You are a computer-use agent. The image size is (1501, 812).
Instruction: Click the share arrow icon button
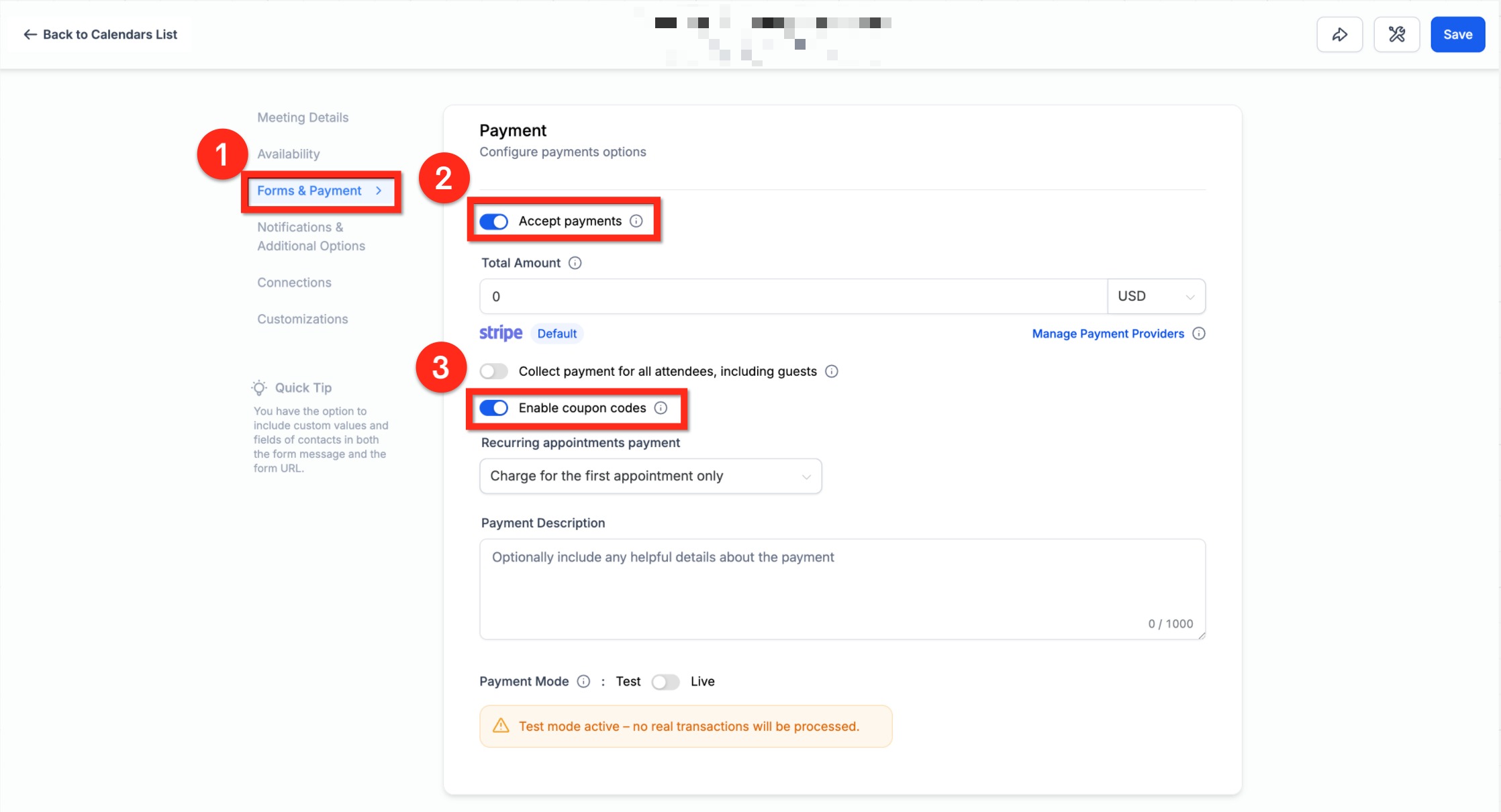[1339, 35]
